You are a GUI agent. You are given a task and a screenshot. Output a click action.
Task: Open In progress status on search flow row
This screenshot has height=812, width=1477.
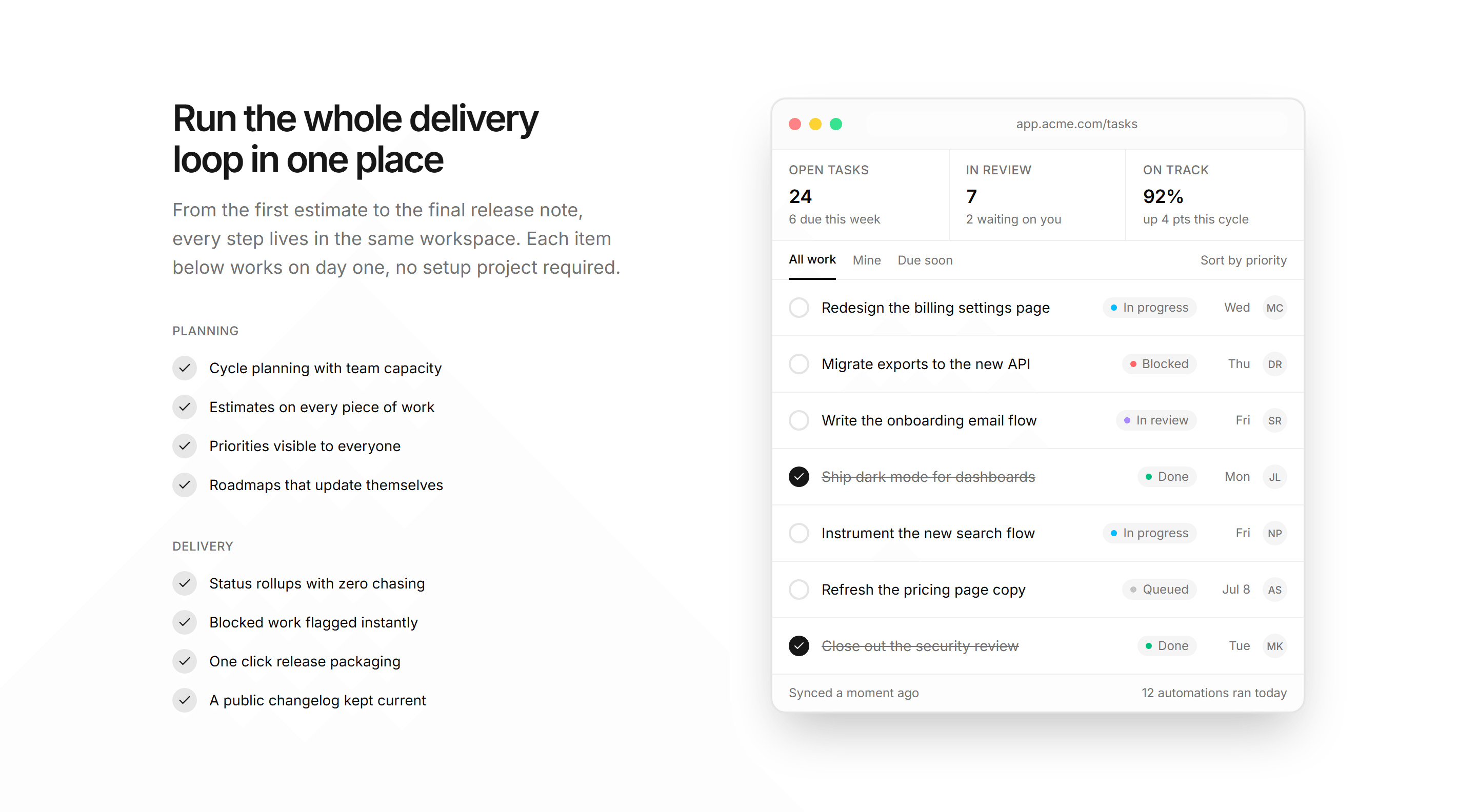[x=1149, y=533]
